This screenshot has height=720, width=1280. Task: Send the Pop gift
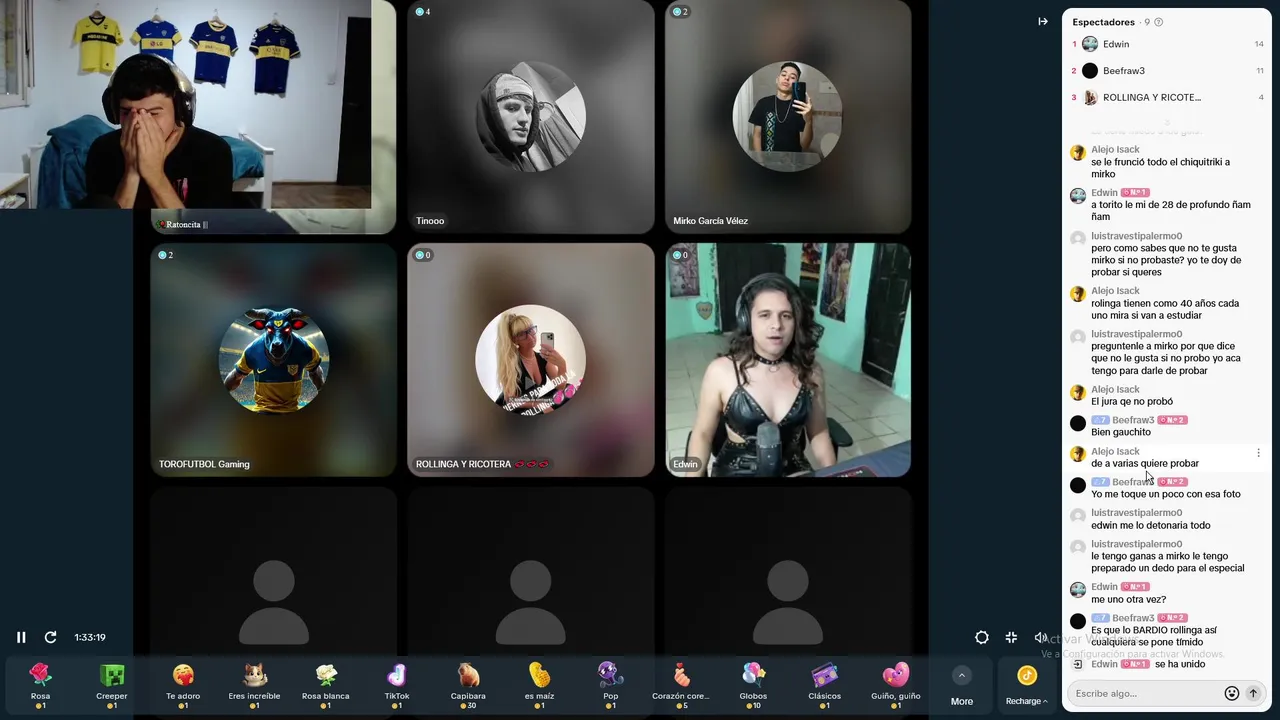pyautogui.click(x=611, y=685)
